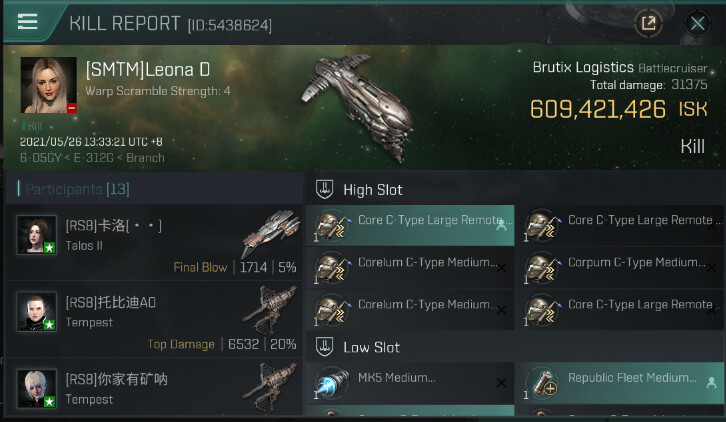Click the Low Slot section icon
The image size is (726, 422).
pos(324,347)
